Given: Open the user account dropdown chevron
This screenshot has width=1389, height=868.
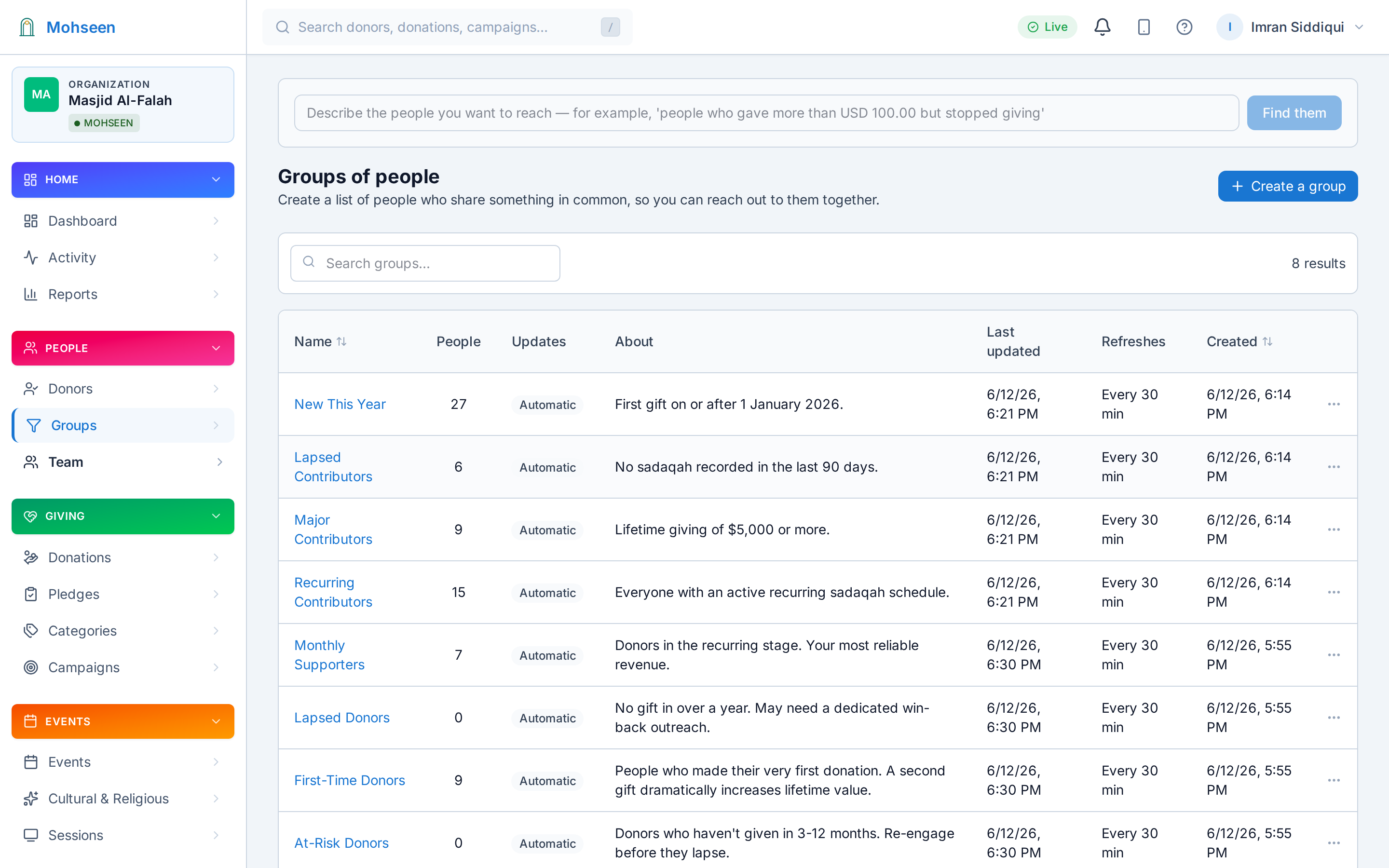Looking at the screenshot, I should (1359, 27).
